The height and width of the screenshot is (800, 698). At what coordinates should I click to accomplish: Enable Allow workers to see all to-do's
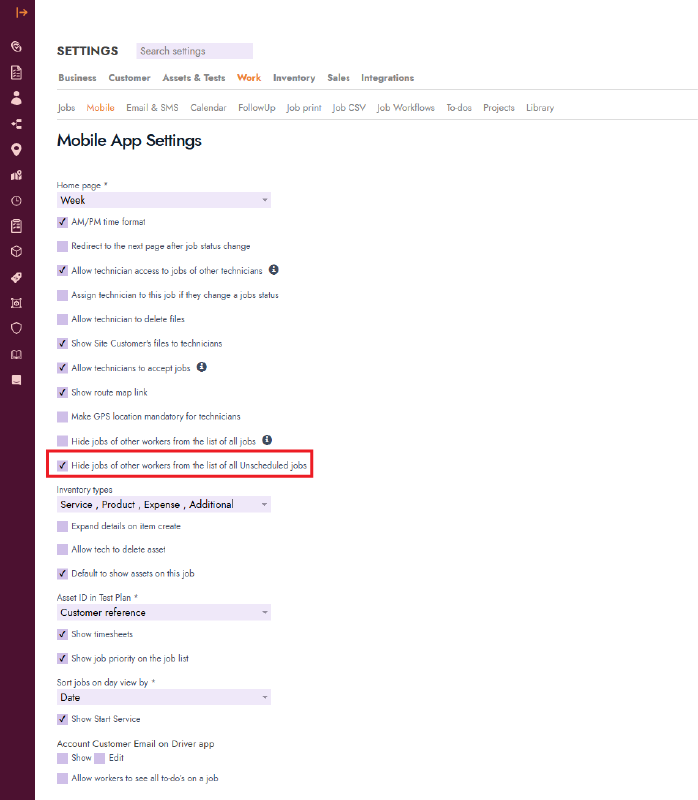point(62,778)
